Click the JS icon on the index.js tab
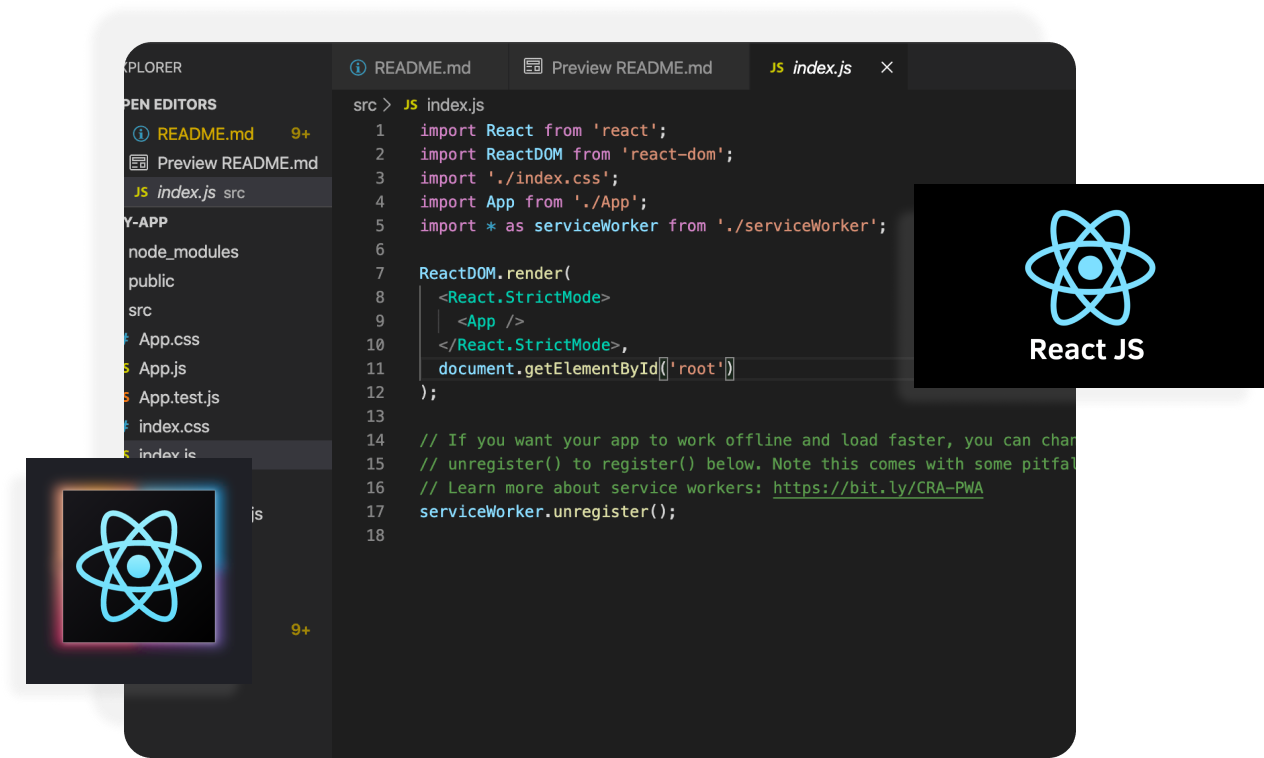The height and width of the screenshot is (758, 1264). [776, 67]
